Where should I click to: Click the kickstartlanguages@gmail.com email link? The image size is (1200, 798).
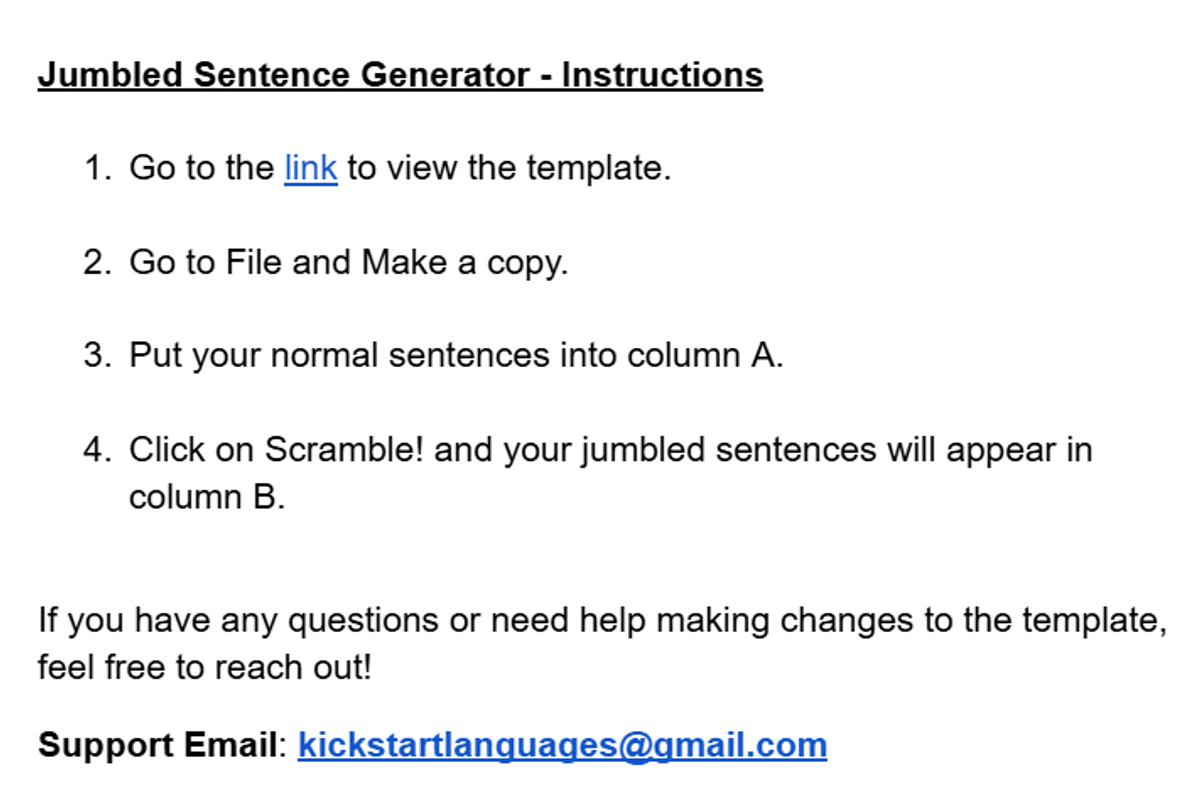[562, 745]
